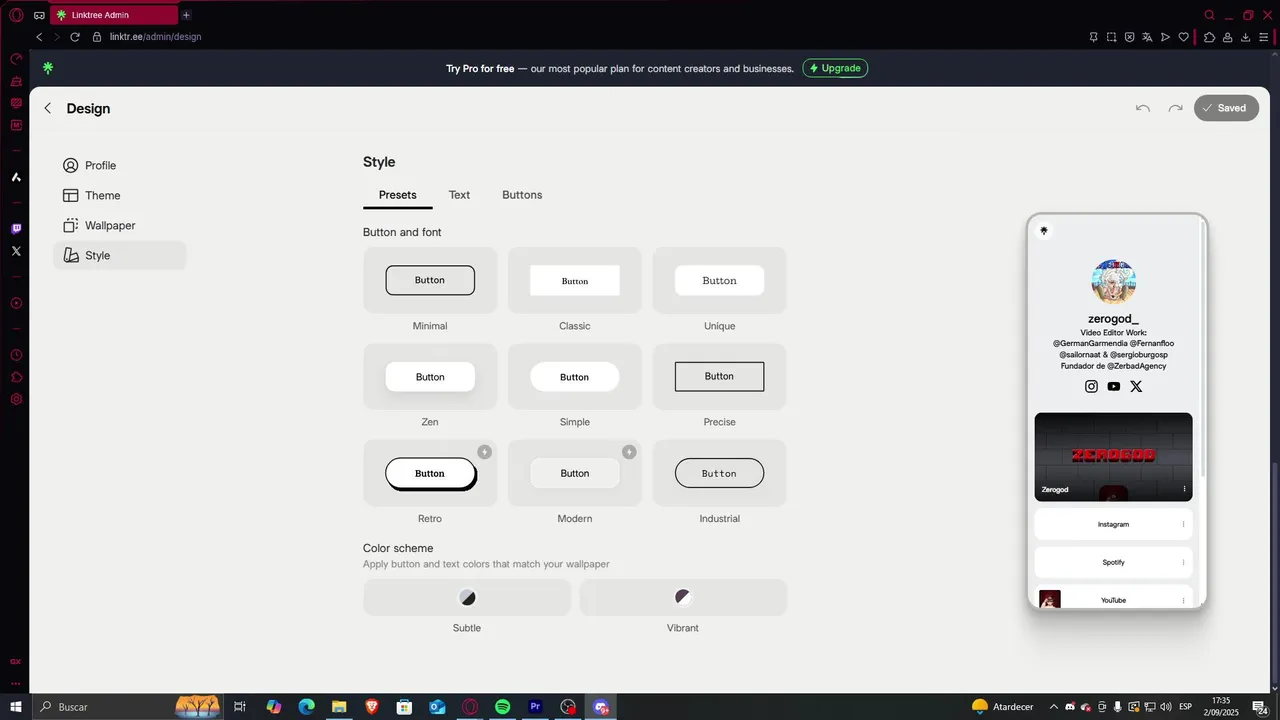
Task: Click Instagram icon in phone preview
Action: pos(1092,386)
